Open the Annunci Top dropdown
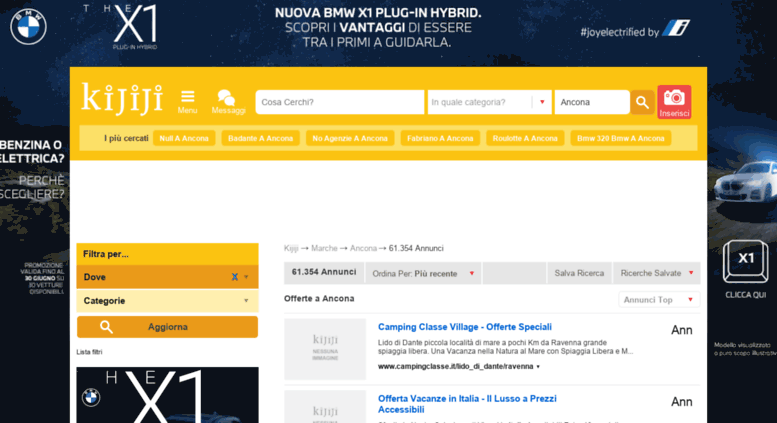This screenshot has height=423, width=777. (x=659, y=300)
